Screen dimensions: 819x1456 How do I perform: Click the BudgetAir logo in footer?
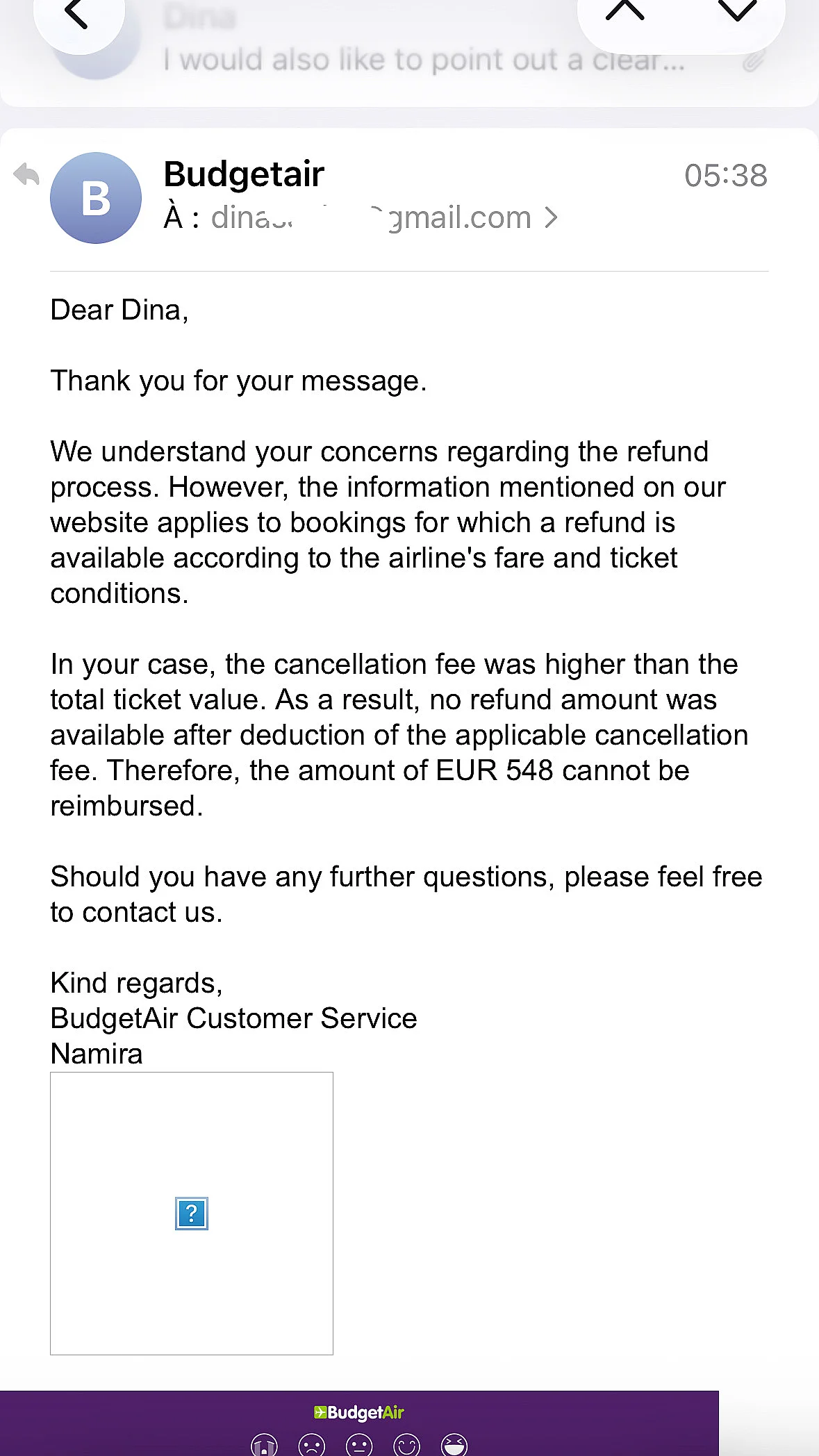pos(358,1412)
